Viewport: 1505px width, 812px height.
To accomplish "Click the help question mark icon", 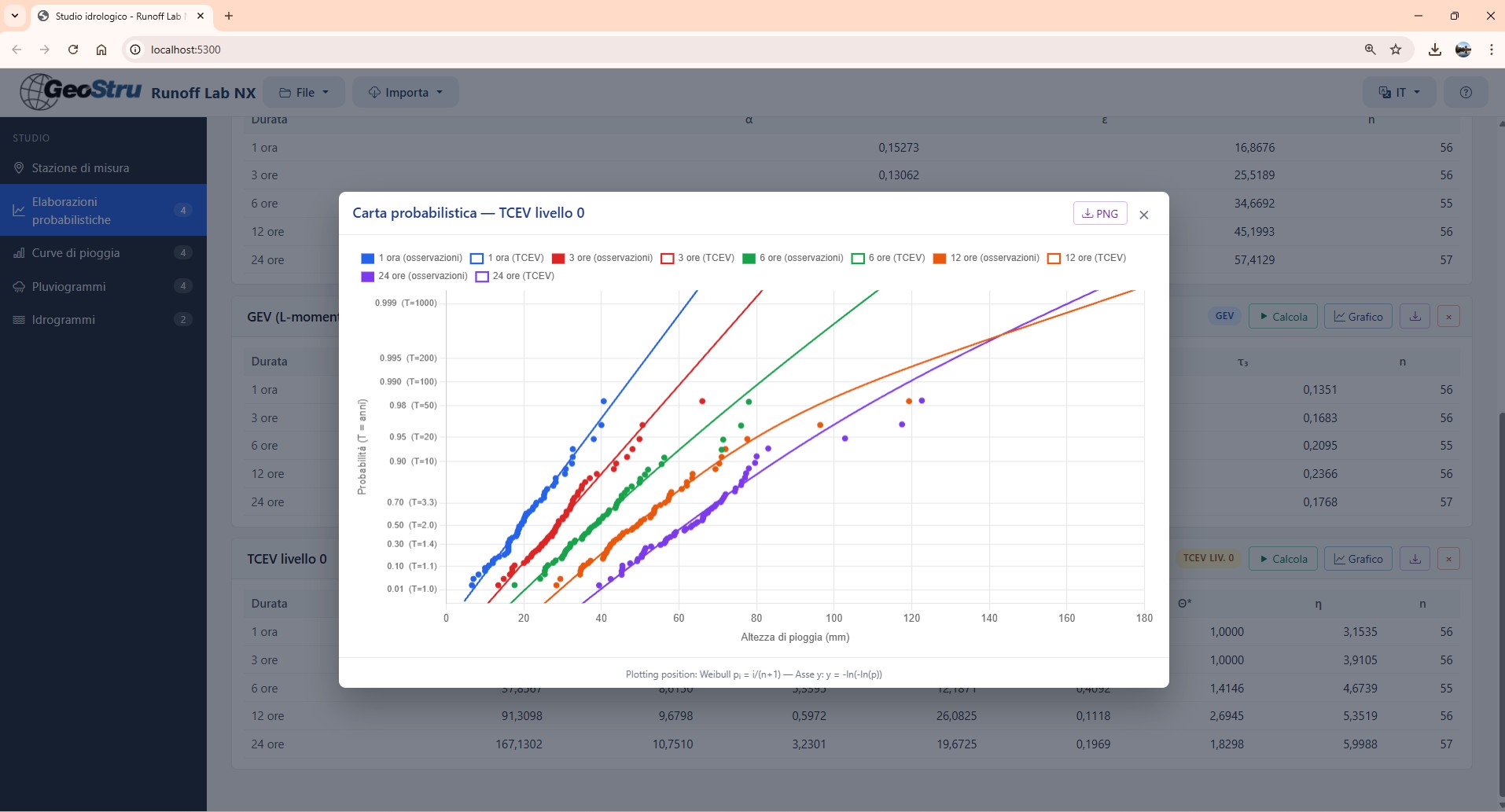I will [1465, 93].
